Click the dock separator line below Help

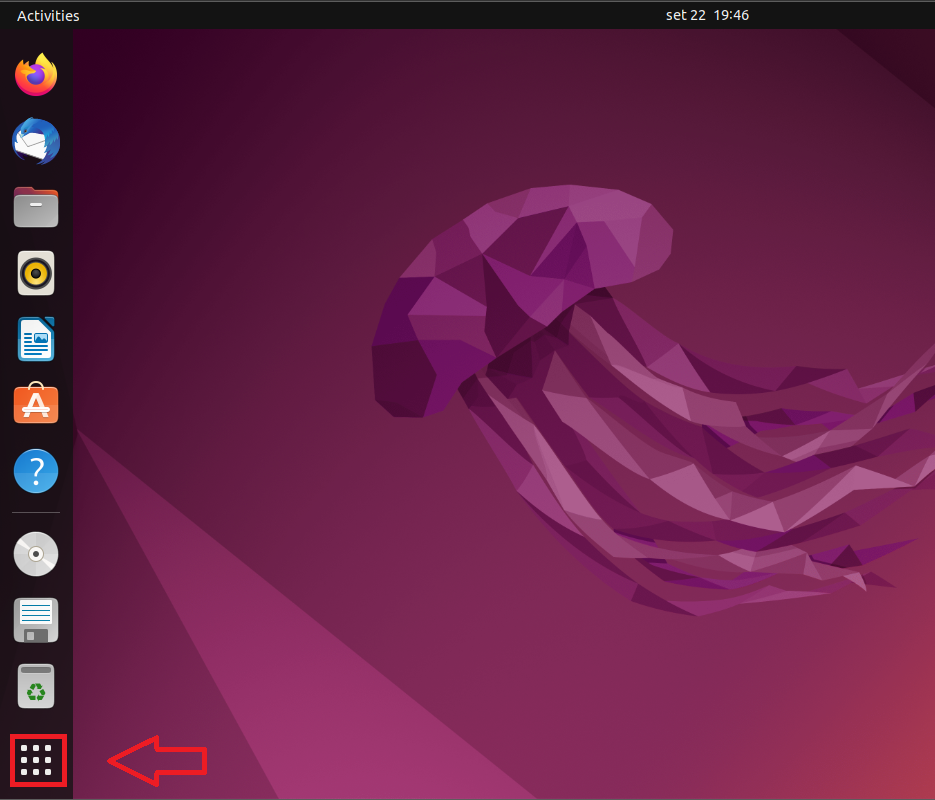pyautogui.click(x=36, y=513)
